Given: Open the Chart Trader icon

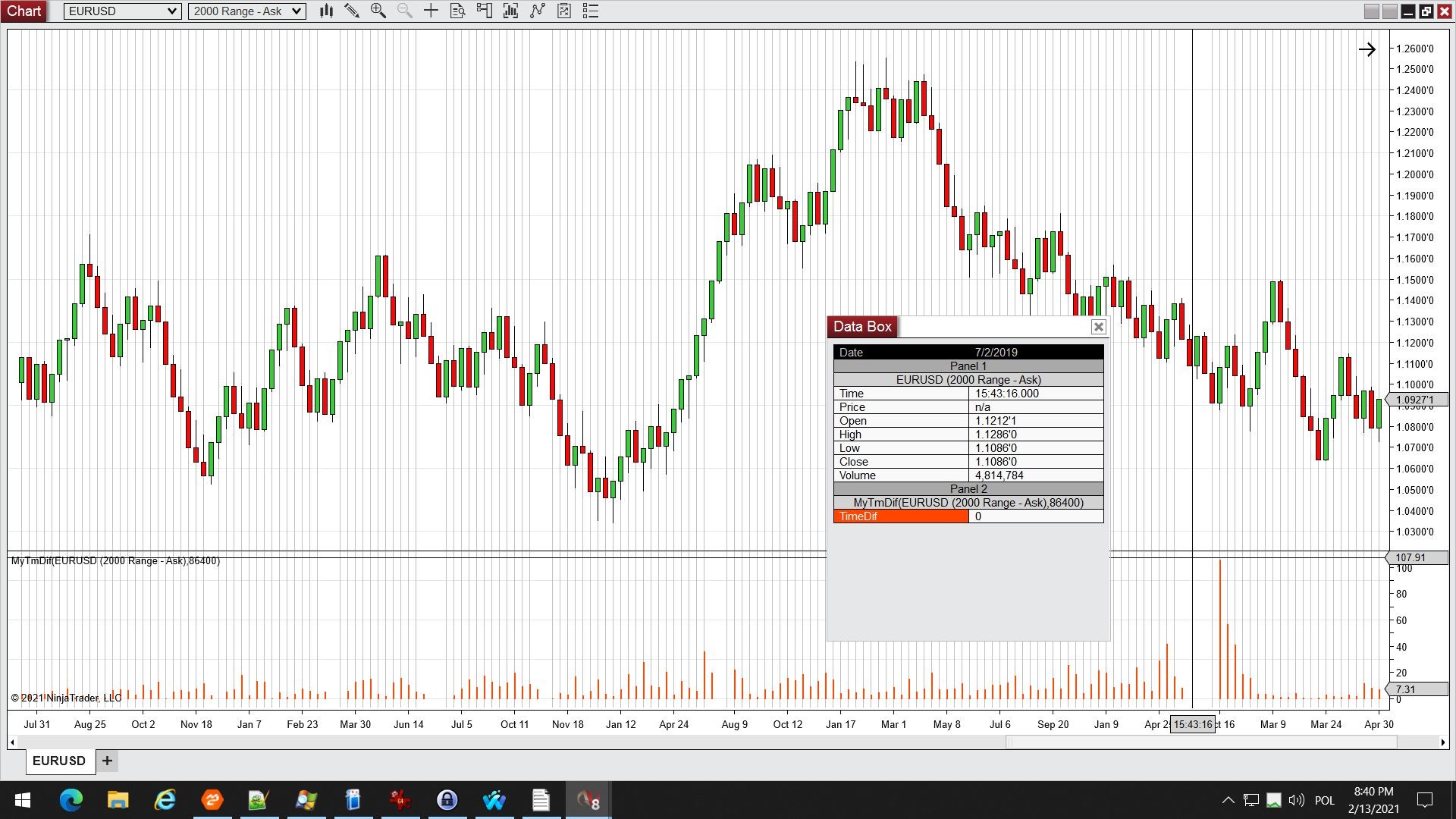Looking at the screenshot, I should tap(484, 11).
